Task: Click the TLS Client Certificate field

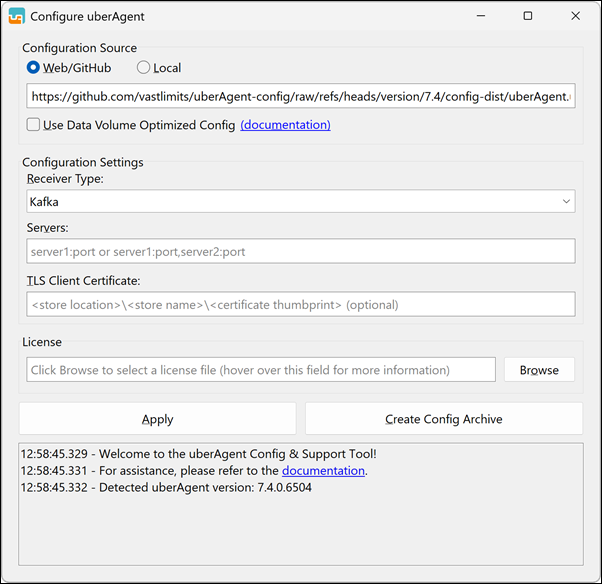Action: pyautogui.click(x=300, y=304)
